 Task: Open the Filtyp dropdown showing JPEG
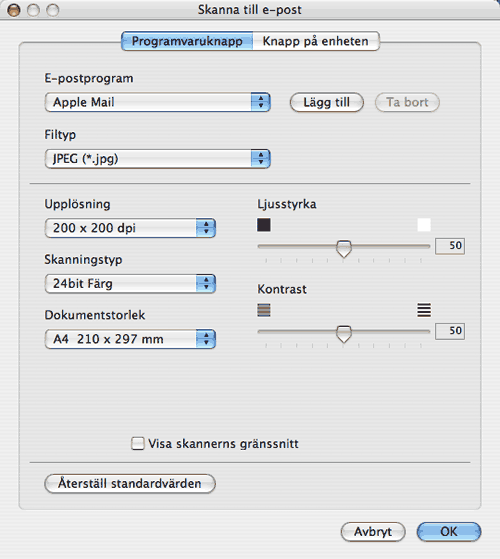[158, 159]
